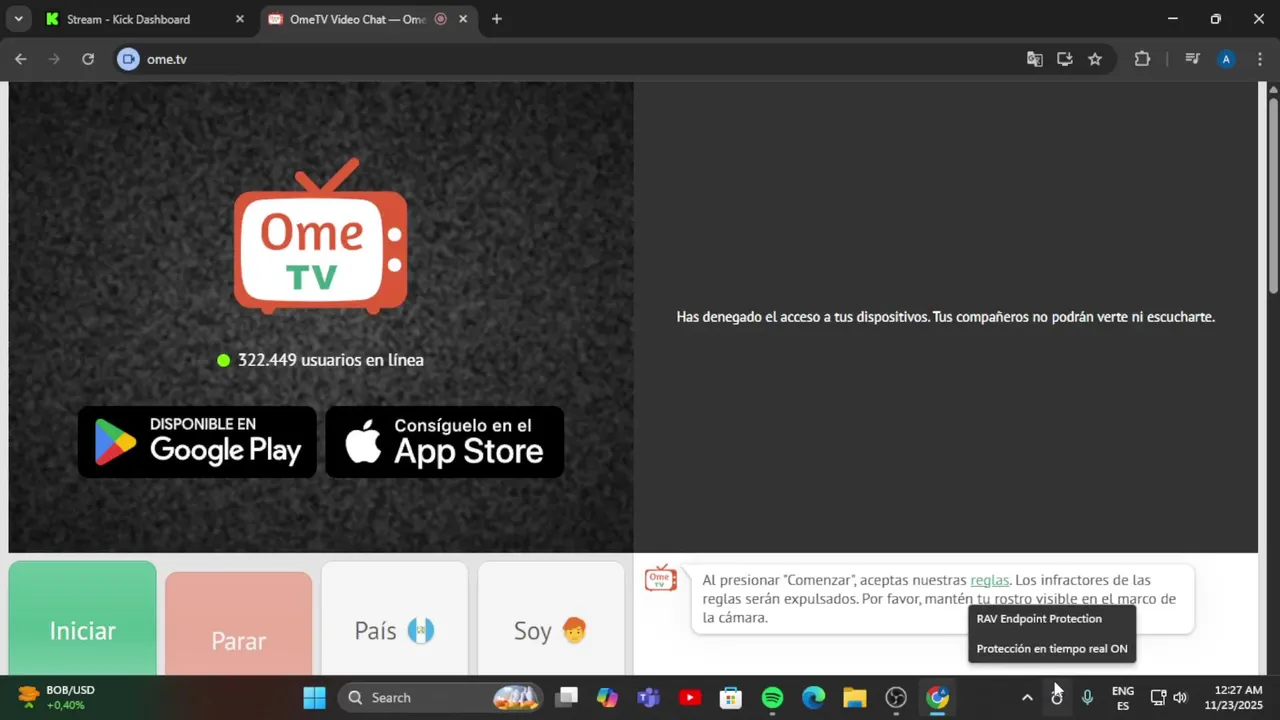This screenshot has height=720, width=1280.
Task: Click the denied device access message
Action: [945, 317]
